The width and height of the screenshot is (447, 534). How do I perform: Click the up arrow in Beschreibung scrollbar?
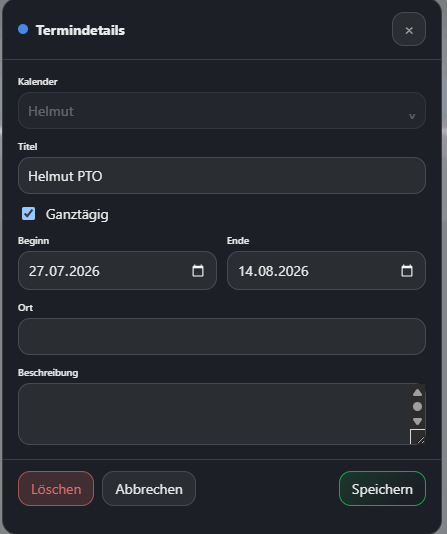click(x=417, y=393)
